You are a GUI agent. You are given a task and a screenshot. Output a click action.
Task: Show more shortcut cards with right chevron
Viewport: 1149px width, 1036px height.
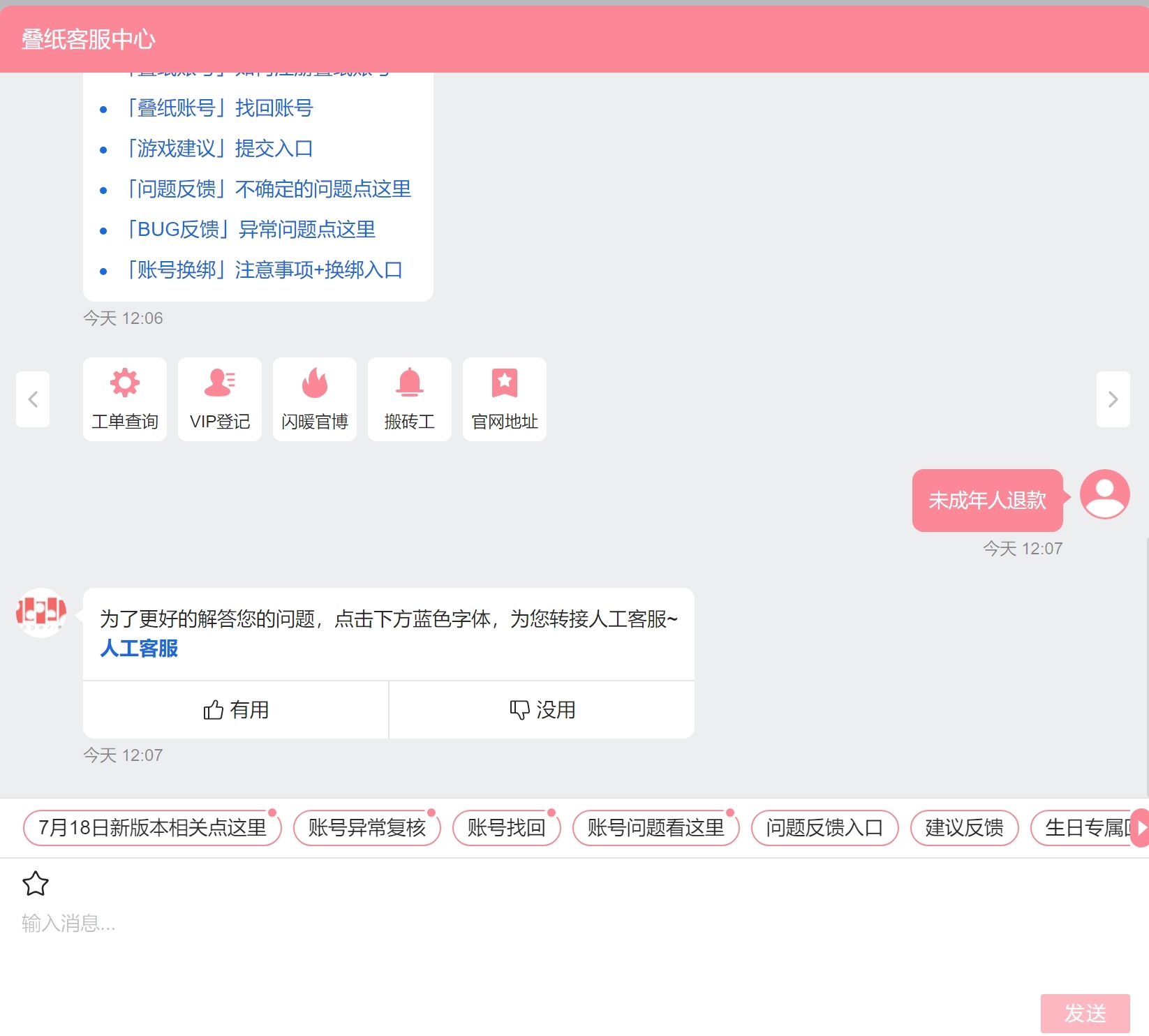click(x=1113, y=399)
